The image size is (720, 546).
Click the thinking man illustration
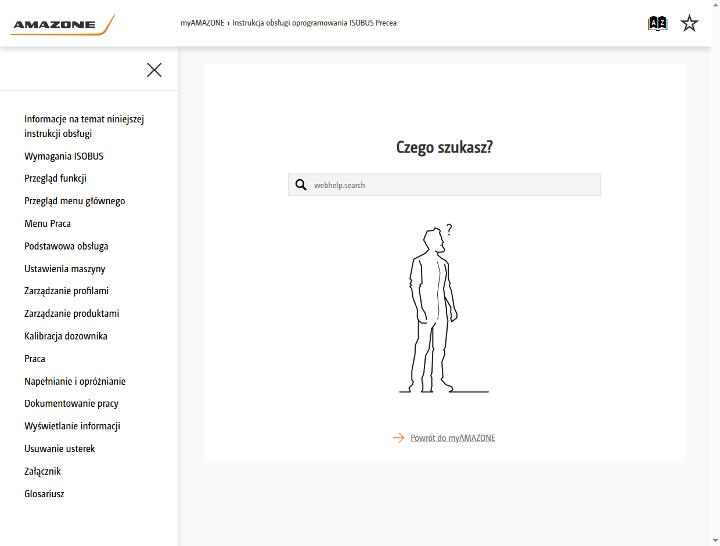coord(444,309)
